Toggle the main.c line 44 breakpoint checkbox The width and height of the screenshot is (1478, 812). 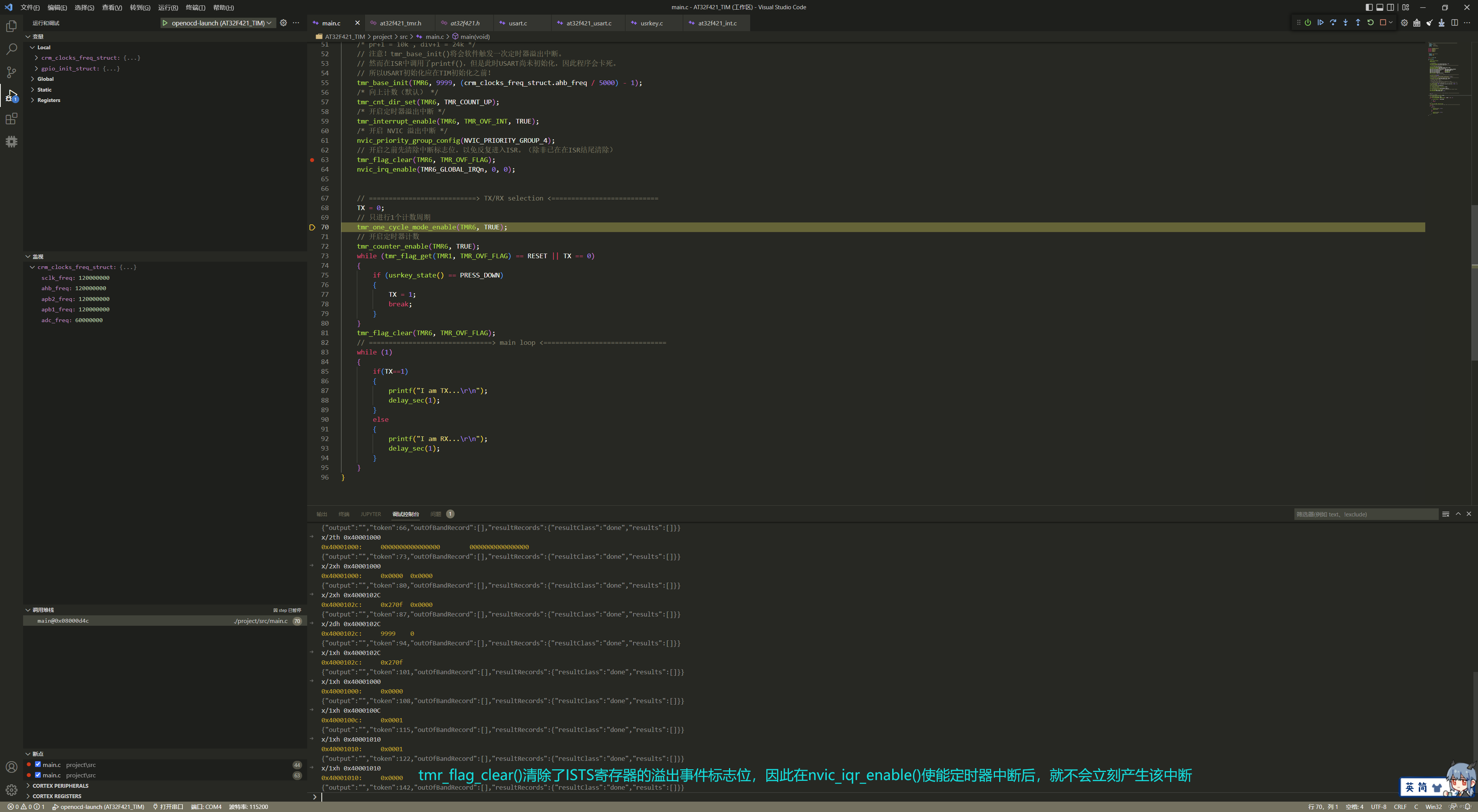[38, 764]
